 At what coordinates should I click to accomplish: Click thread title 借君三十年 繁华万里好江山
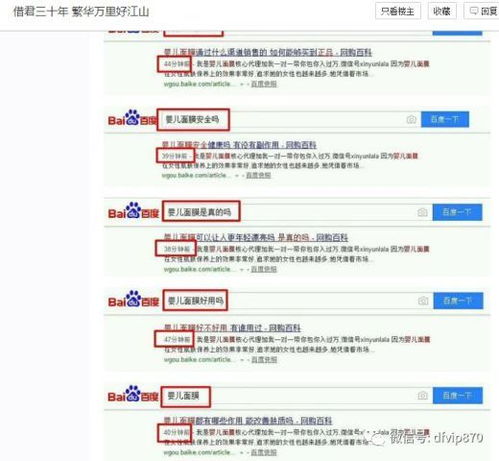pyautogui.click(x=81, y=12)
